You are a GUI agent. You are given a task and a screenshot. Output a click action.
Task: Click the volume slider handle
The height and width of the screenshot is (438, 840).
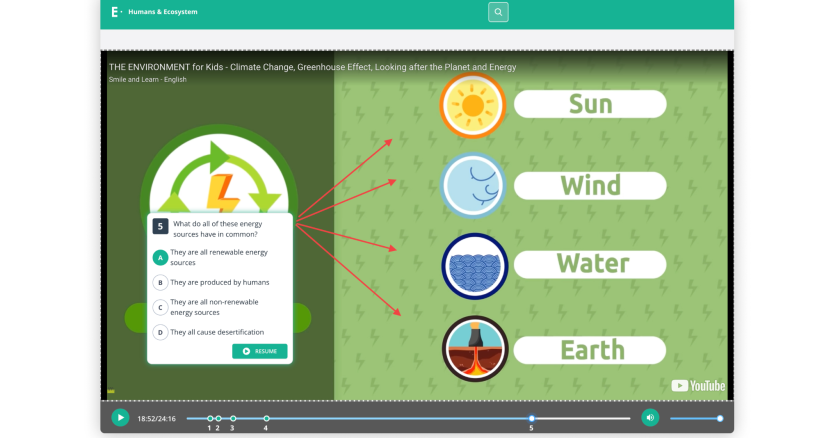coord(720,418)
